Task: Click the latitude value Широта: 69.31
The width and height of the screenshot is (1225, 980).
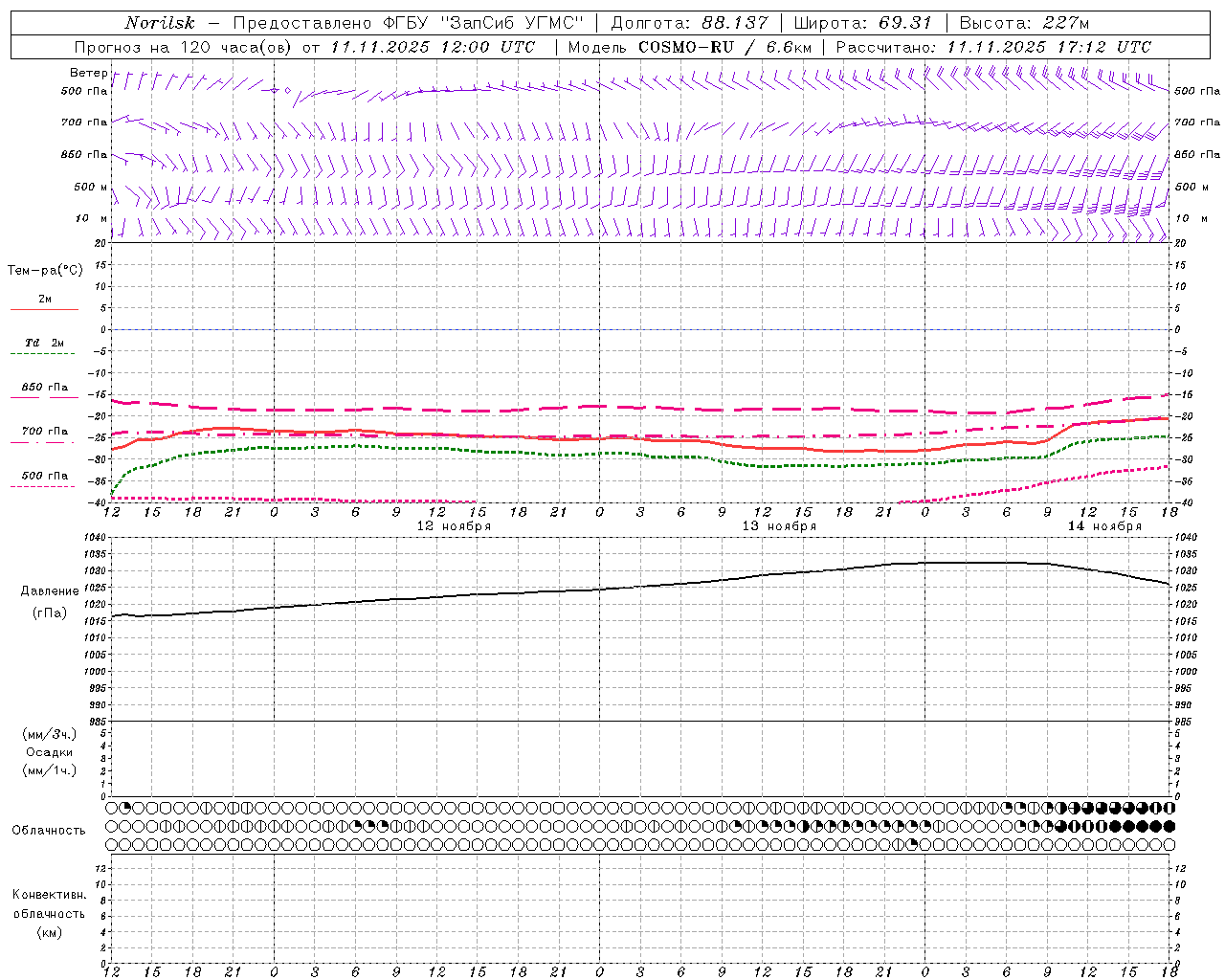Action: click(862, 23)
